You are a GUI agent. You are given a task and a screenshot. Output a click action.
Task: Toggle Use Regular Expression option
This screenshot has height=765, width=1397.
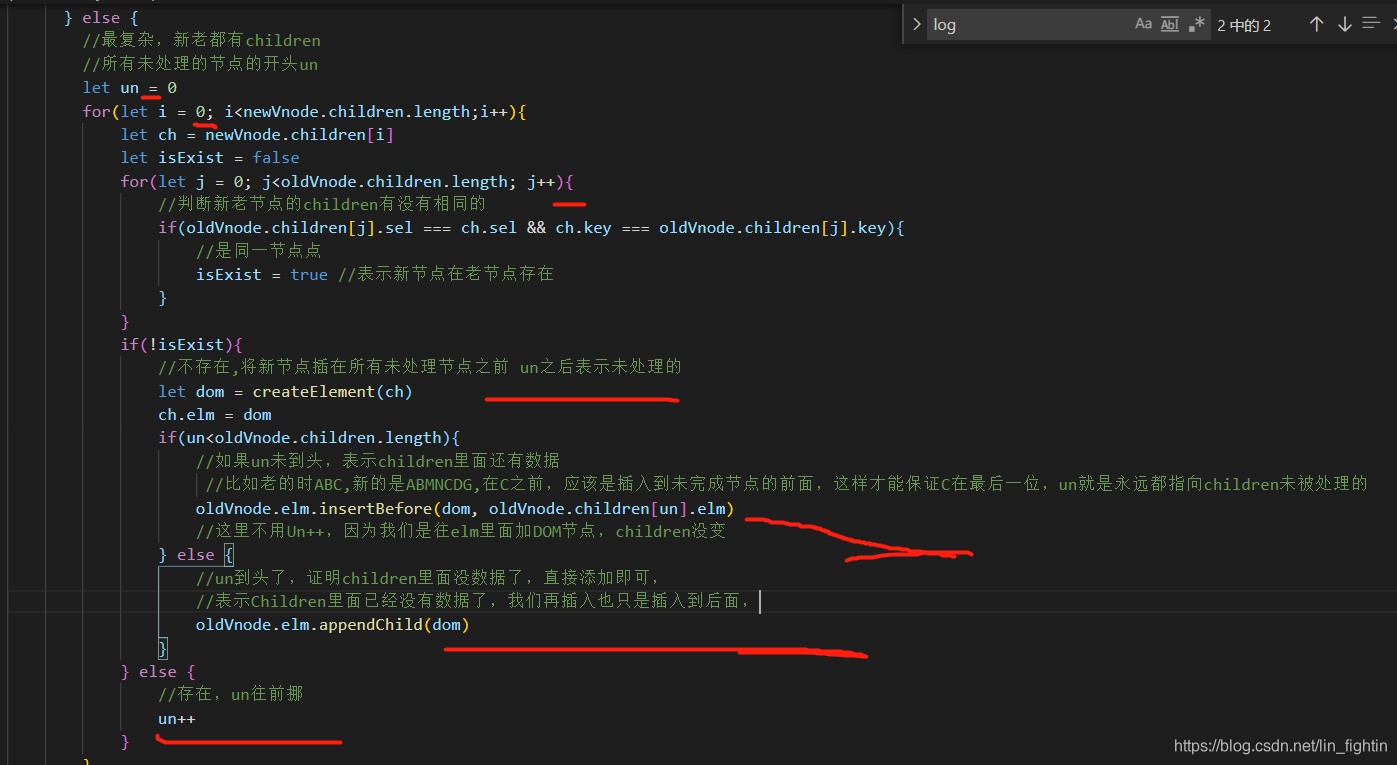click(x=1196, y=25)
